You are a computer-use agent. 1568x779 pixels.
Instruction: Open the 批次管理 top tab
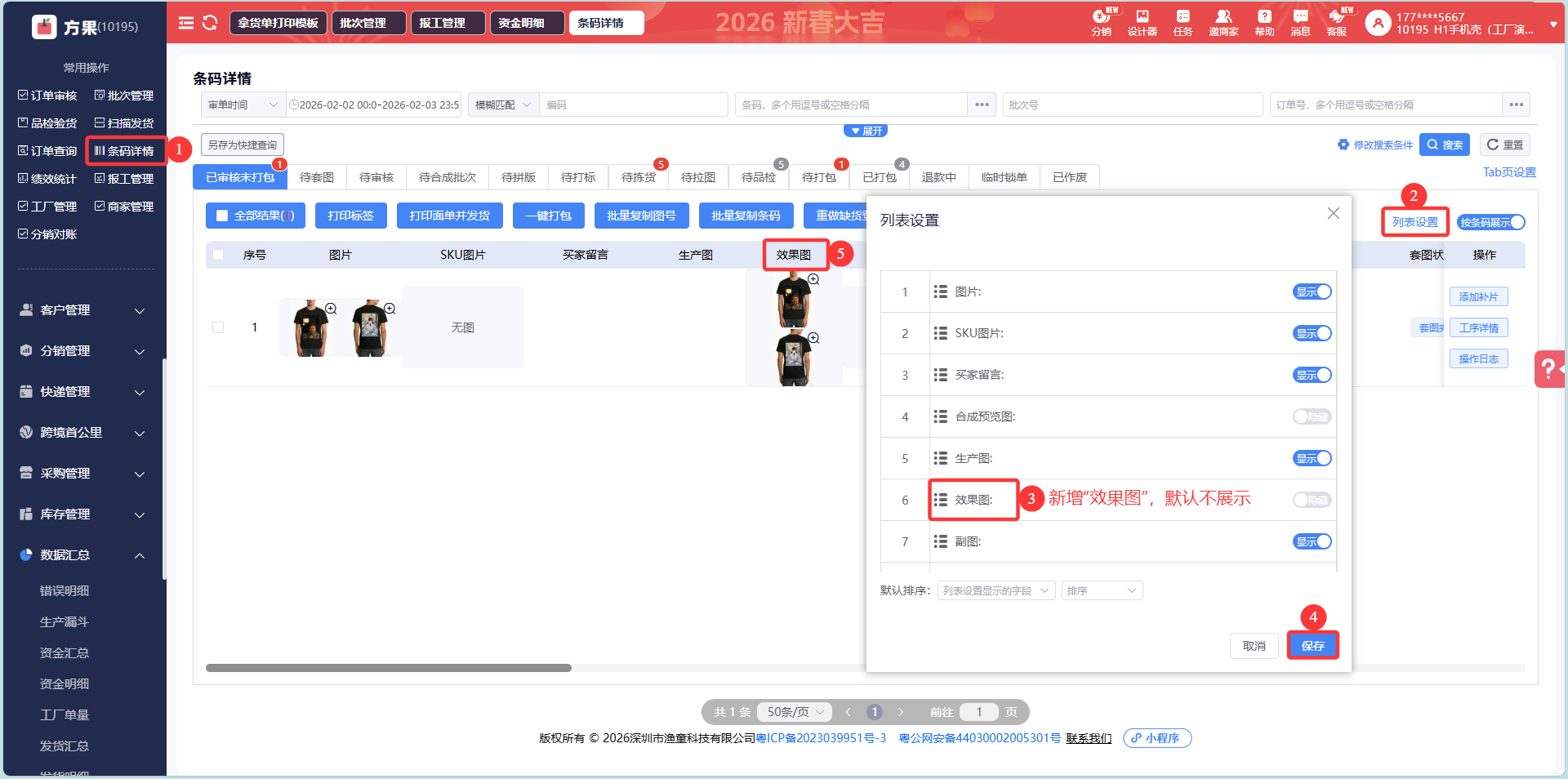click(x=368, y=23)
